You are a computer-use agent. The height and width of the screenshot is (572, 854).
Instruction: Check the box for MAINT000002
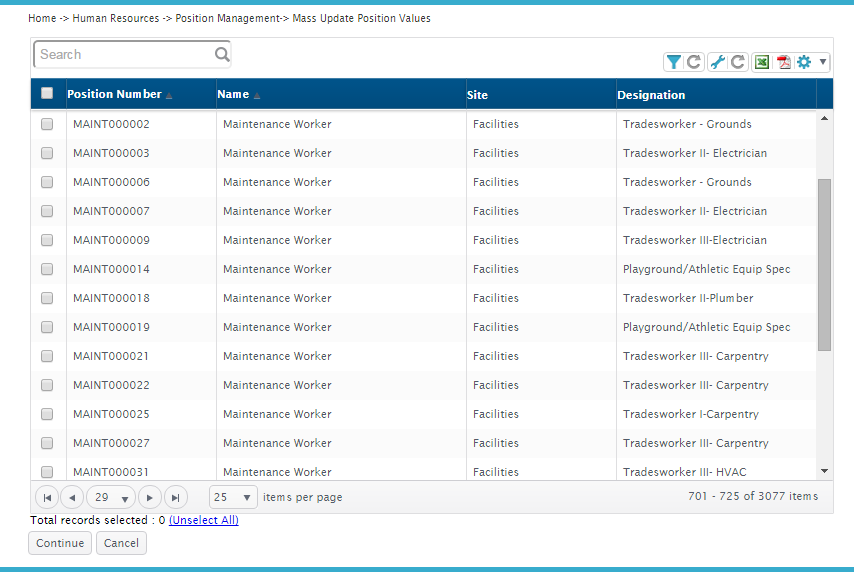47,125
